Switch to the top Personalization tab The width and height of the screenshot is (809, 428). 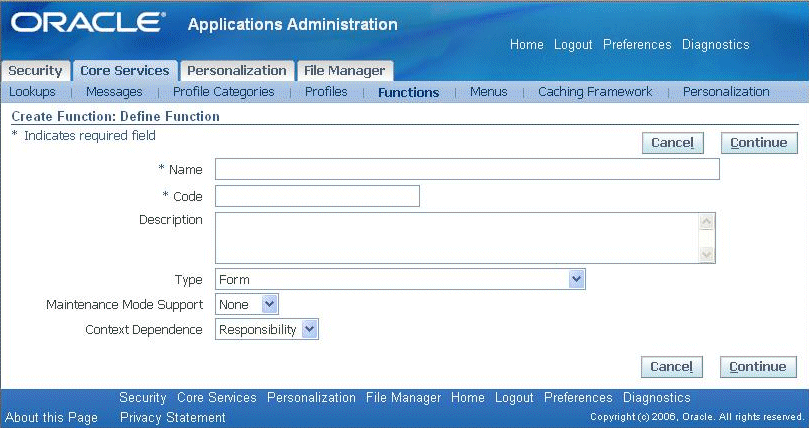[x=237, y=71]
